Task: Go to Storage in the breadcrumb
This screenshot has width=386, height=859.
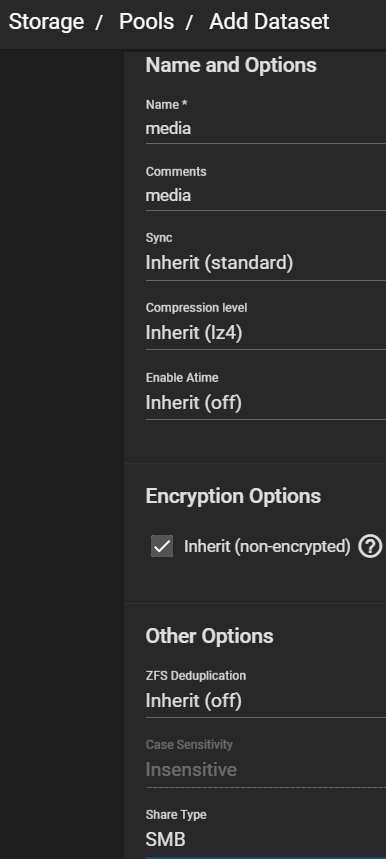Action: coord(47,22)
